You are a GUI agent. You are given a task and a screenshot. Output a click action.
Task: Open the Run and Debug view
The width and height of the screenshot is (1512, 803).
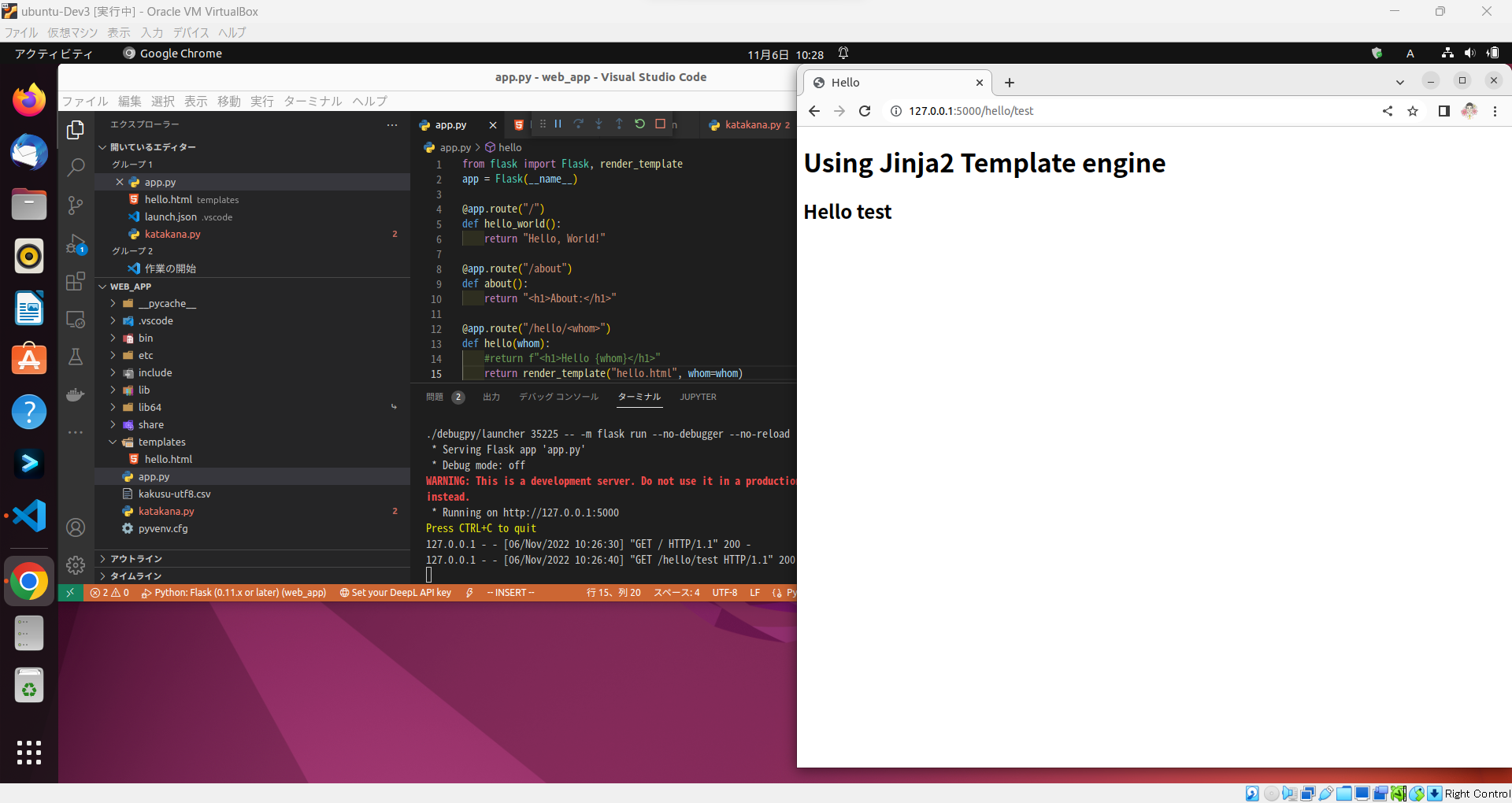click(76, 244)
